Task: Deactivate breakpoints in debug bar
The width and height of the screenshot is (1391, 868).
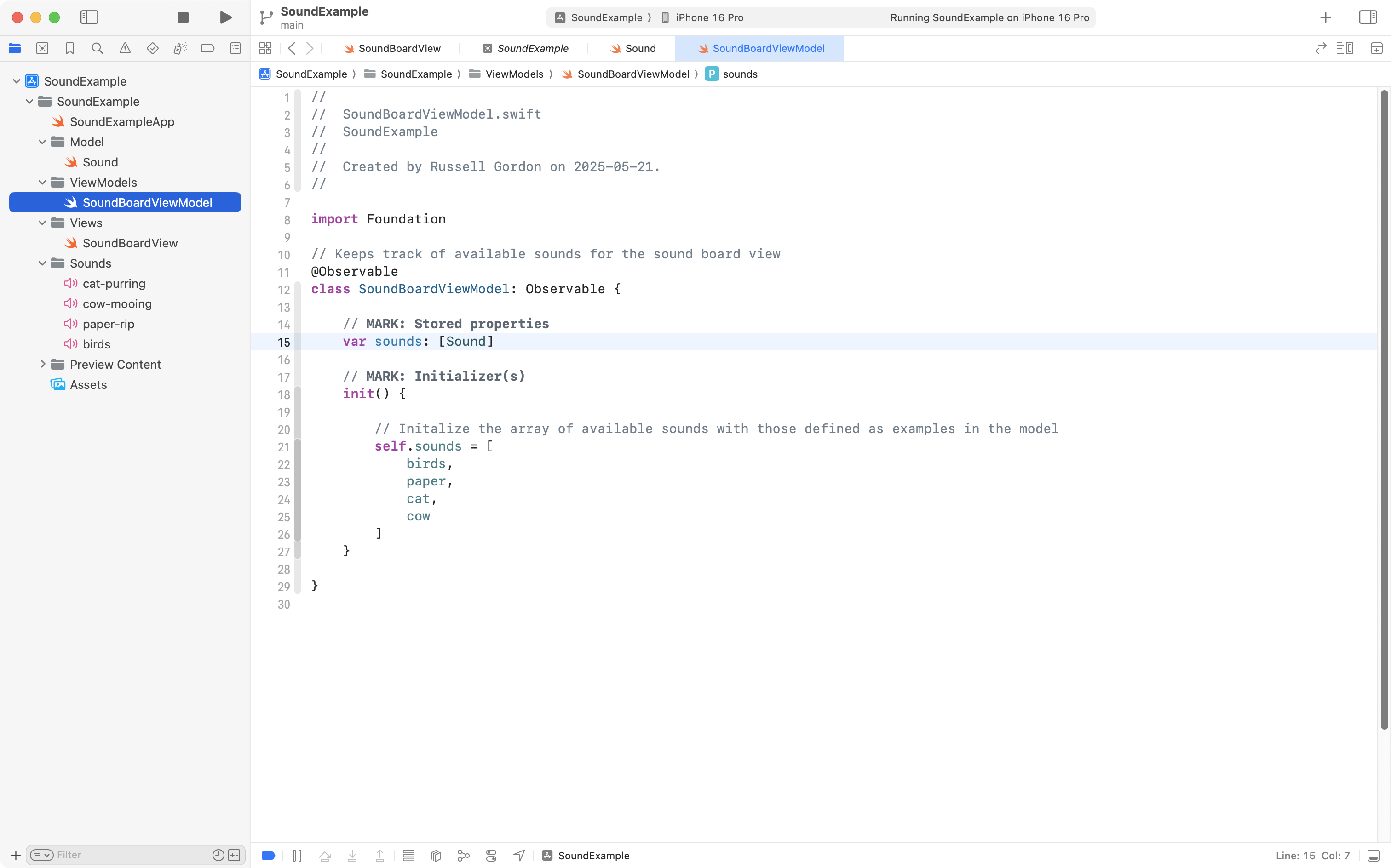Action: point(268,856)
